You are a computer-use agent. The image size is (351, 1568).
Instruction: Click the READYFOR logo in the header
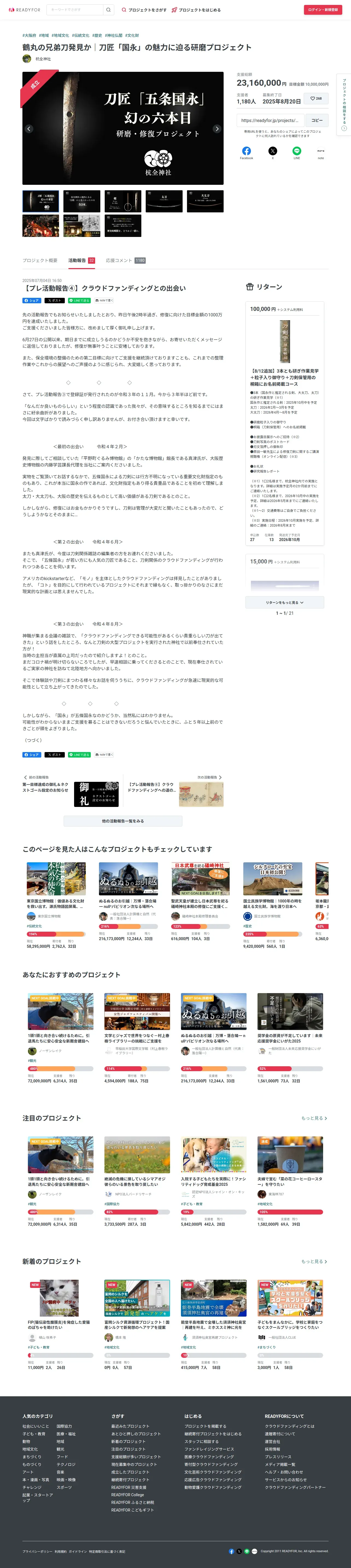click(25, 10)
